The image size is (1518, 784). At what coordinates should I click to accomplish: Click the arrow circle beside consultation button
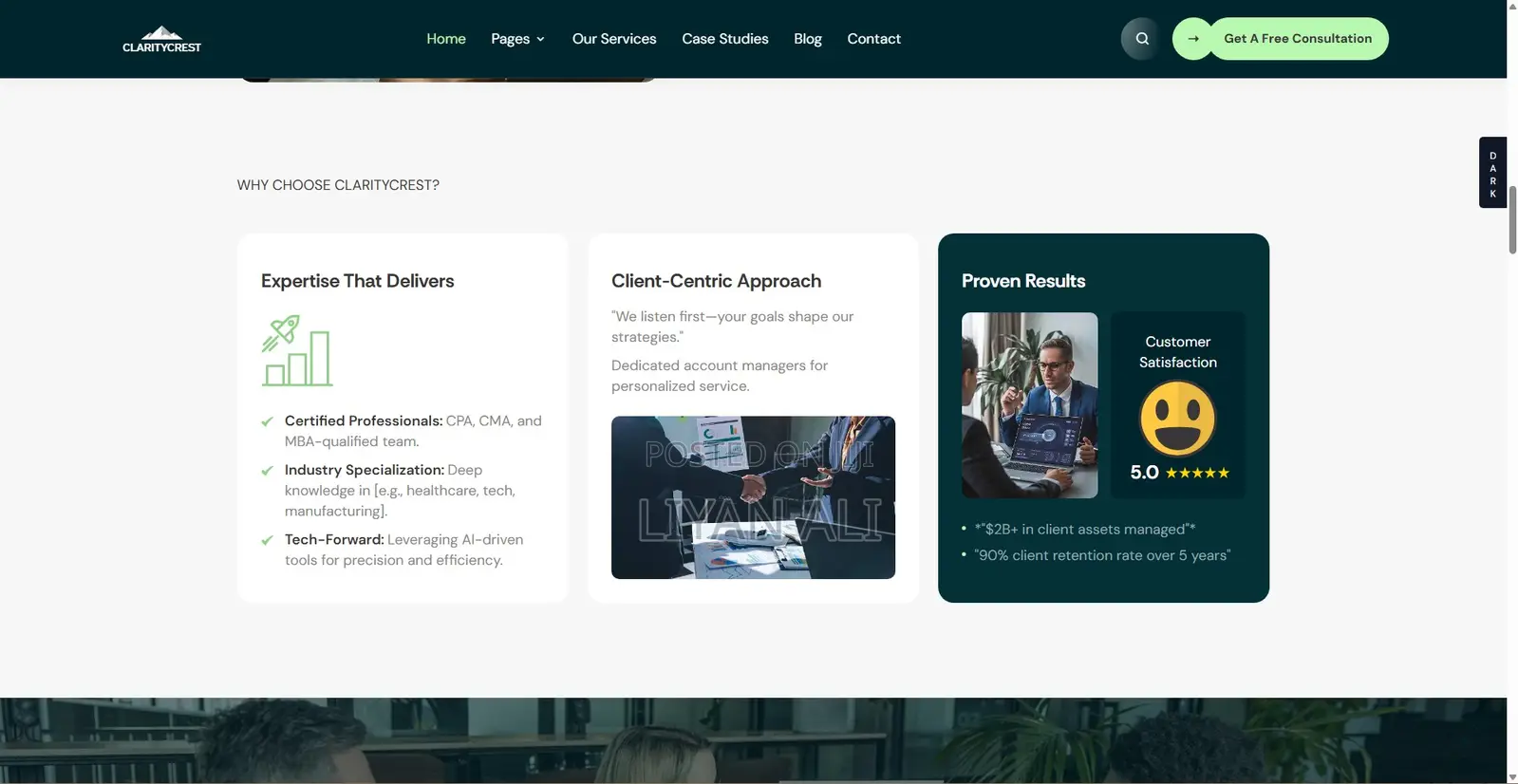click(1193, 39)
